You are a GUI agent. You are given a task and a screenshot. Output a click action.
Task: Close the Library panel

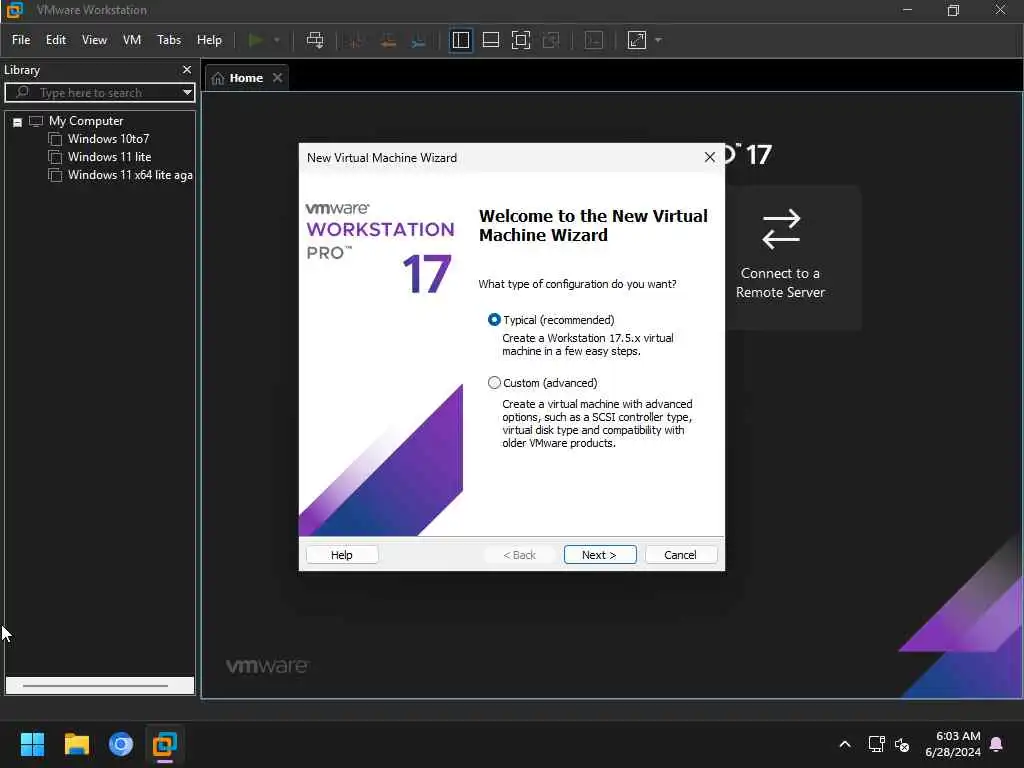(187, 69)
